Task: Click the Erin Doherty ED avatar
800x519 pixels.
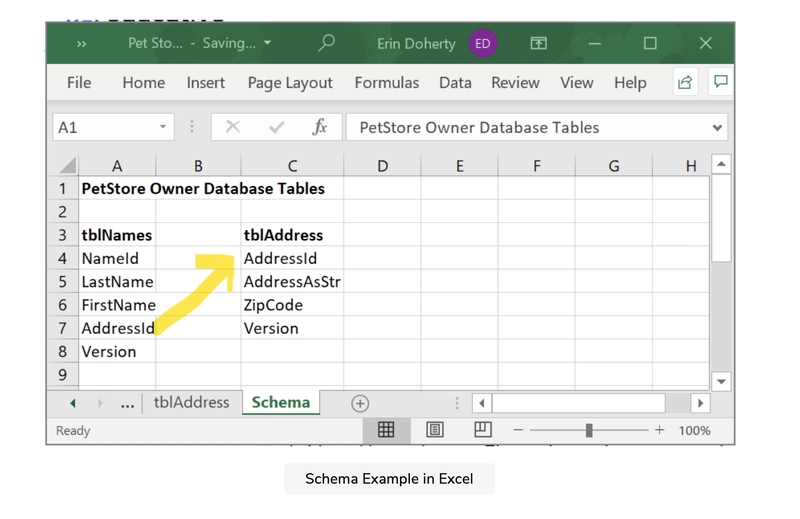Action: coord(483,43)
